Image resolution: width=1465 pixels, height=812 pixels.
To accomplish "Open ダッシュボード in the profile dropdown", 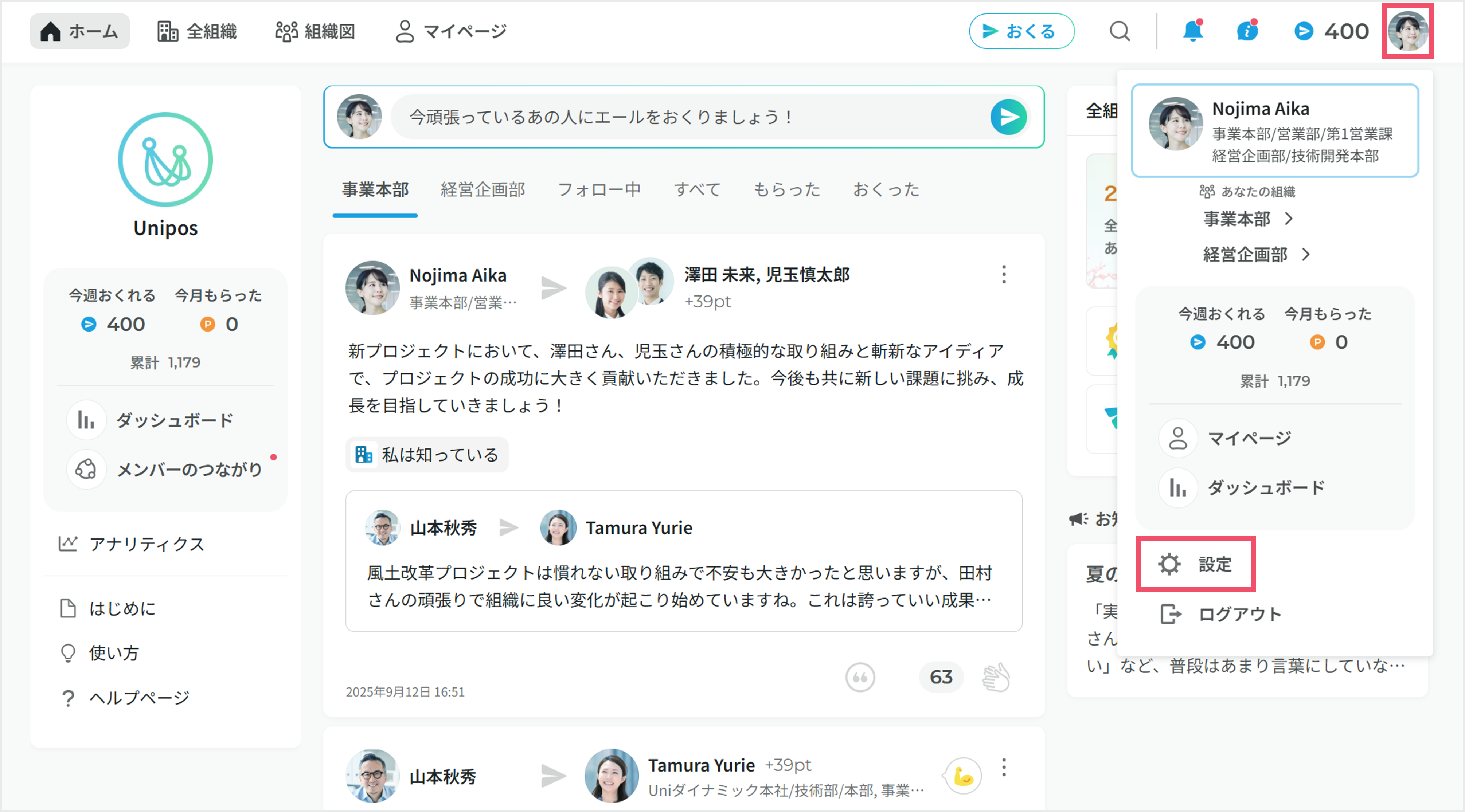I will click(1242, 488).
